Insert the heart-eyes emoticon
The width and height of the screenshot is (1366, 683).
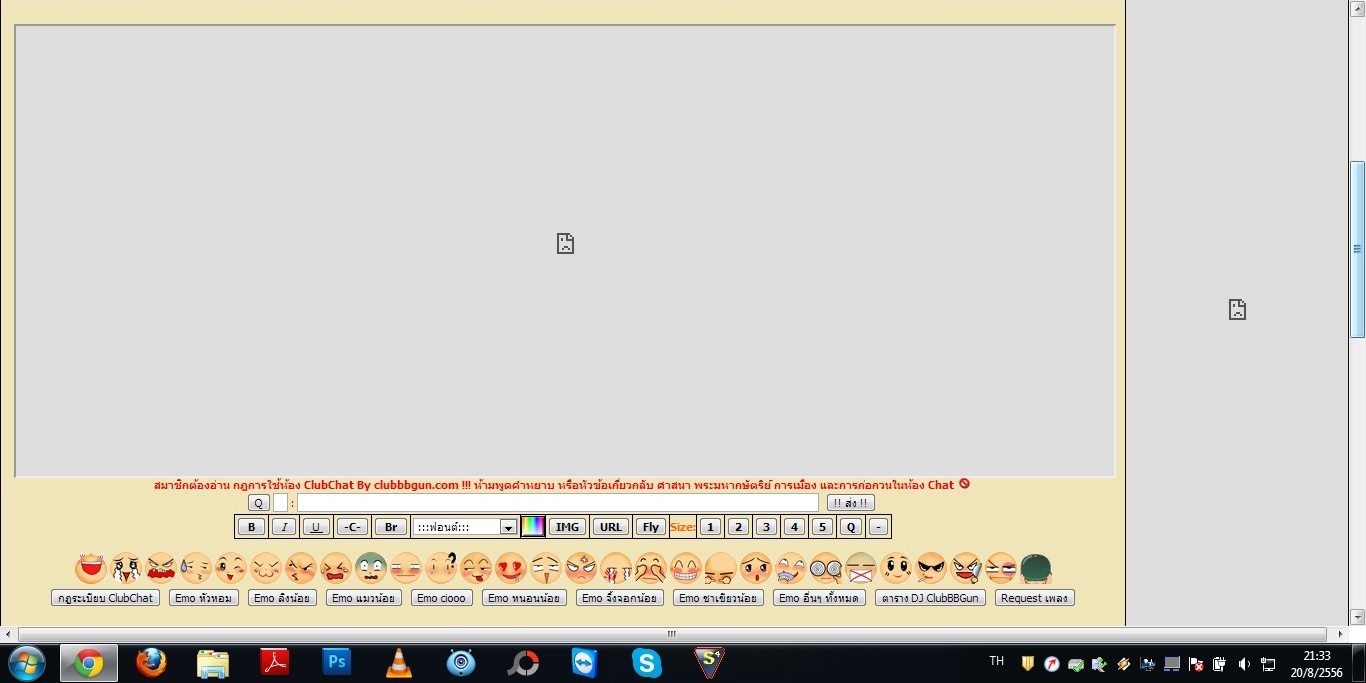click(x=511, y=568)
